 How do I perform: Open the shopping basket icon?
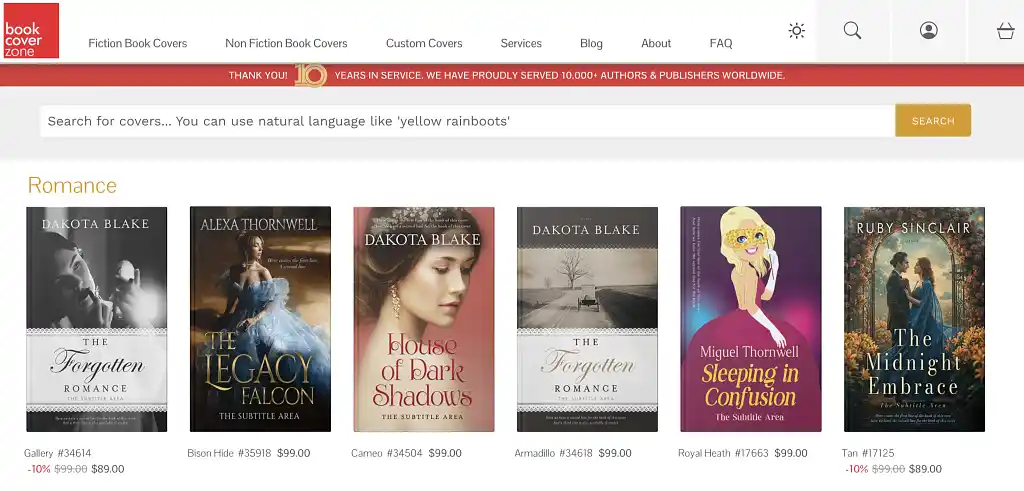pyautogui.click(x=1005, y=31)
